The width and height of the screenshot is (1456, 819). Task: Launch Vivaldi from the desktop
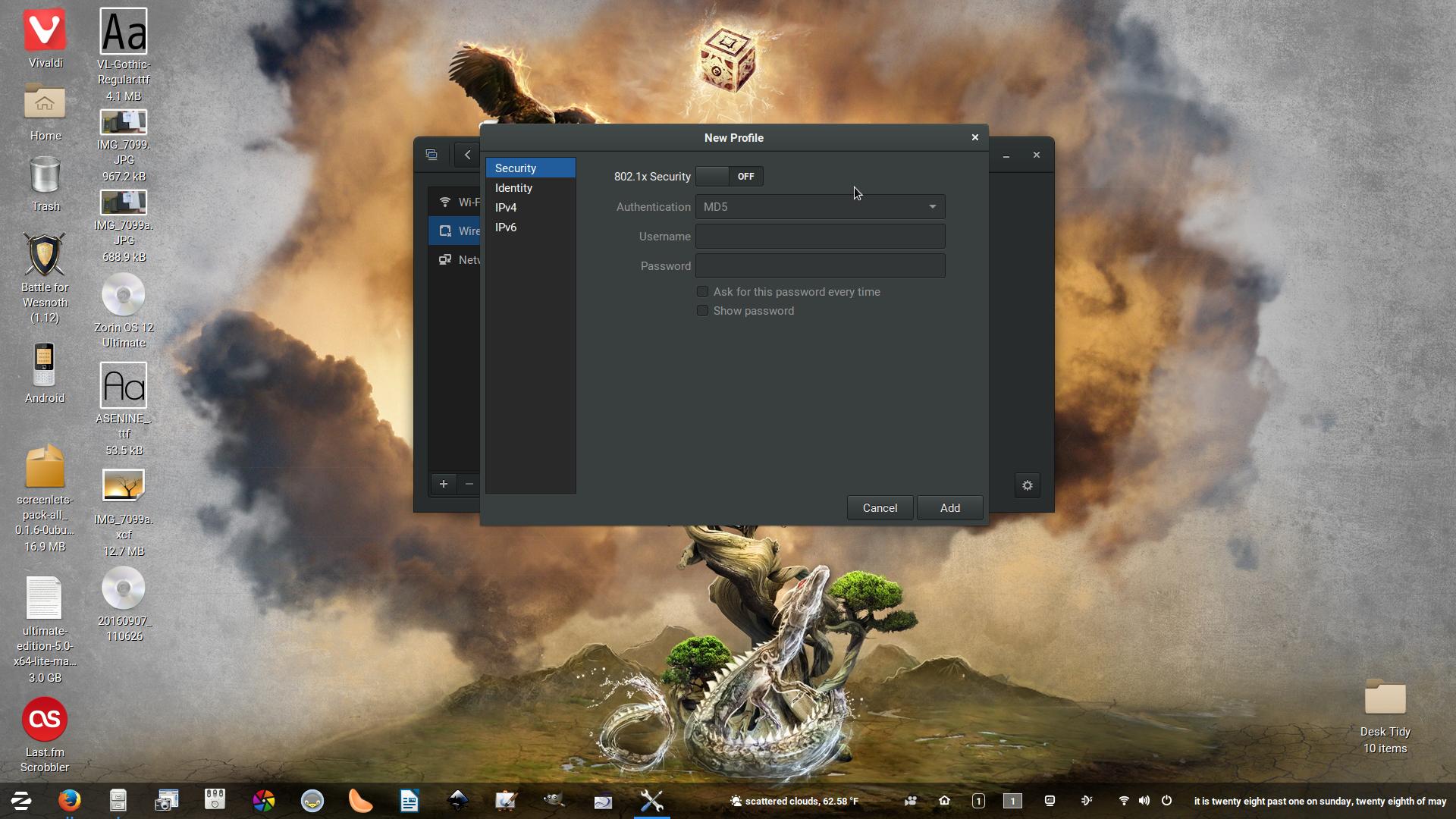(45, 30)
